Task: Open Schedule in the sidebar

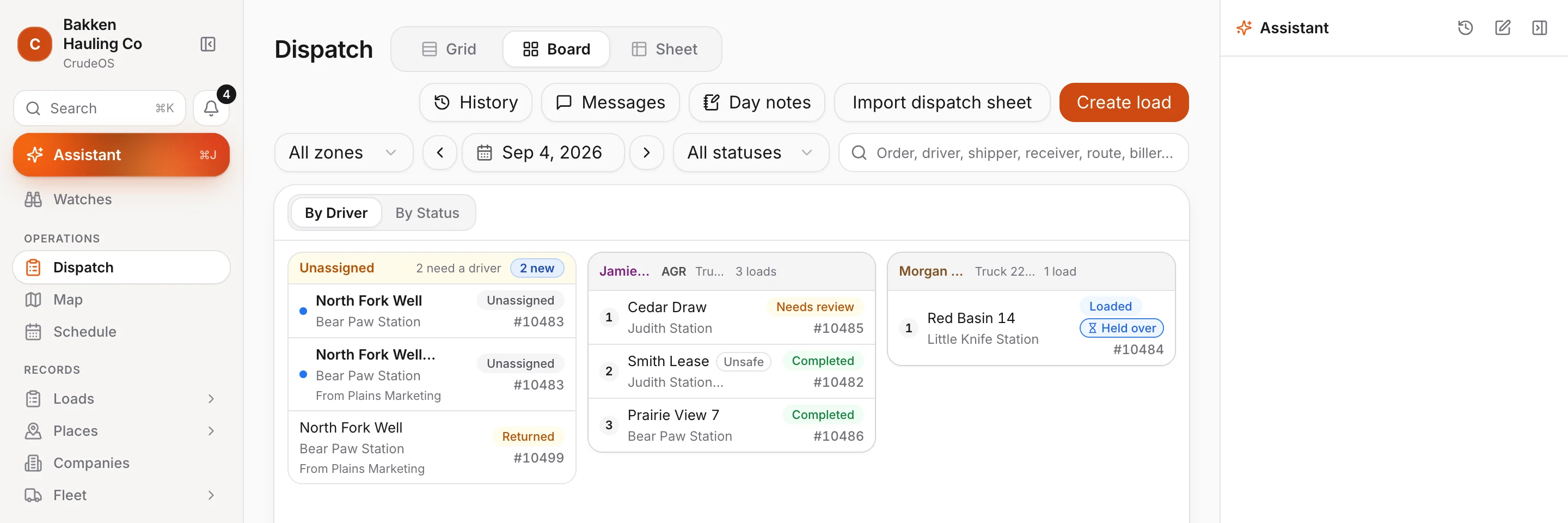Action: pyautogui.click(x=122, y=332)
